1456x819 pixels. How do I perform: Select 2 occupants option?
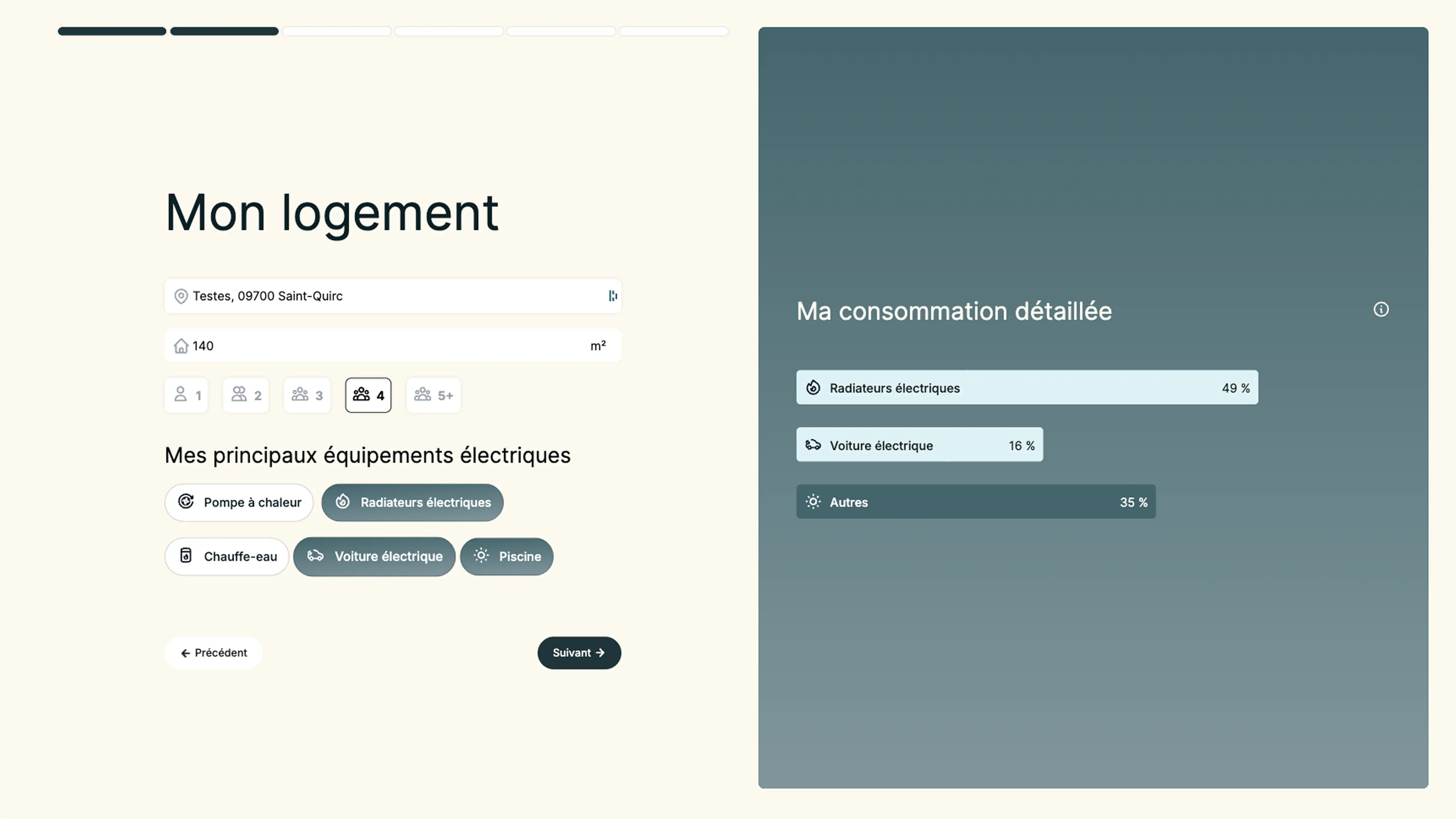(x=246, y=395)
